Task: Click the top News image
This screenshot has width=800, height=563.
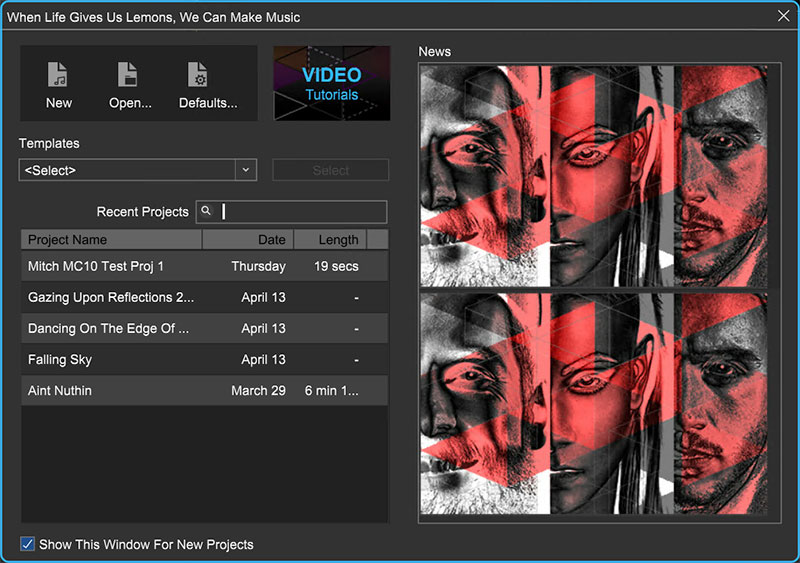Action: pyautogui.click(x=599, y=177)
